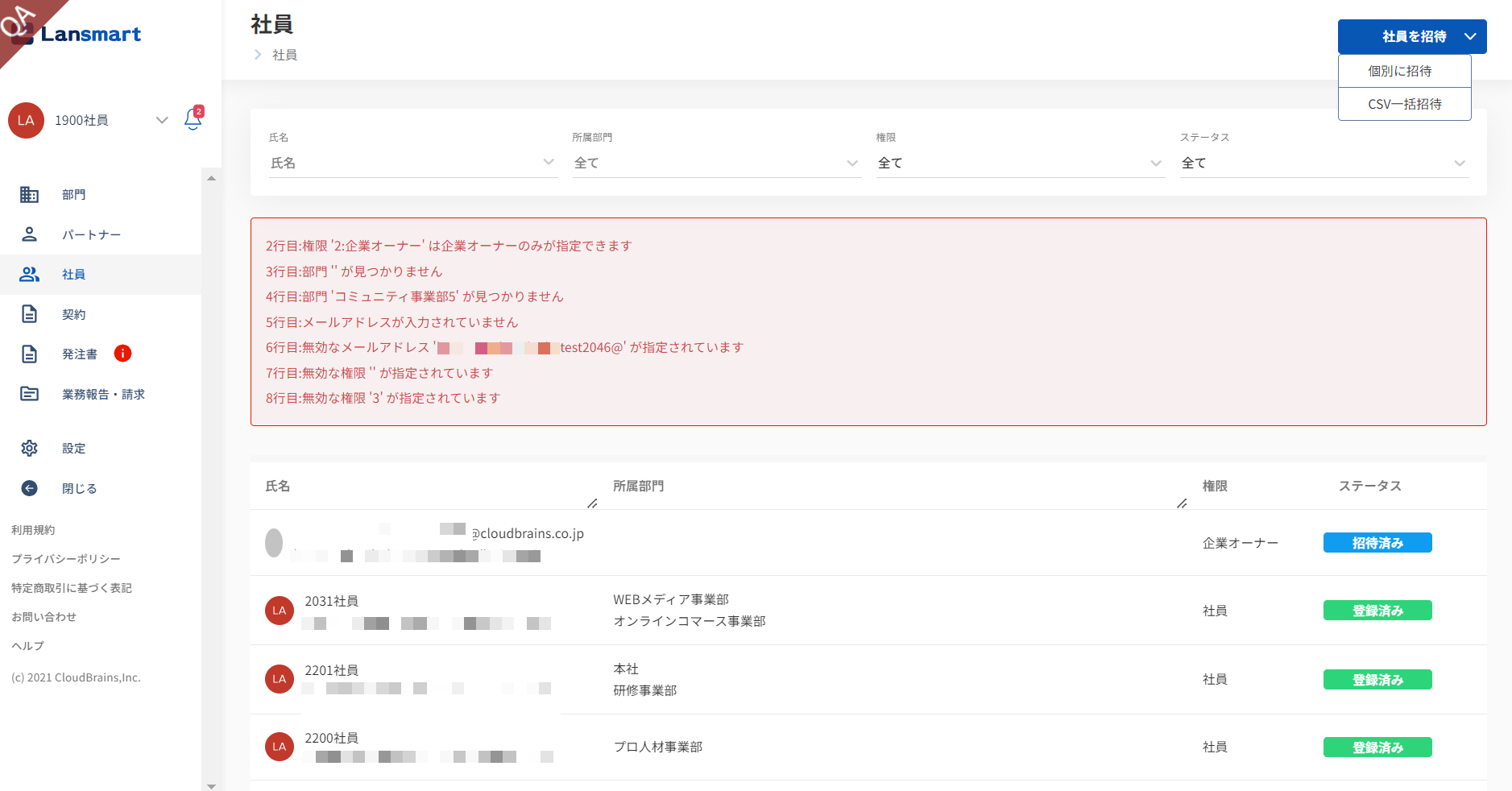
Task: Click the 所属部門 column header
Action: click(639, 486)
